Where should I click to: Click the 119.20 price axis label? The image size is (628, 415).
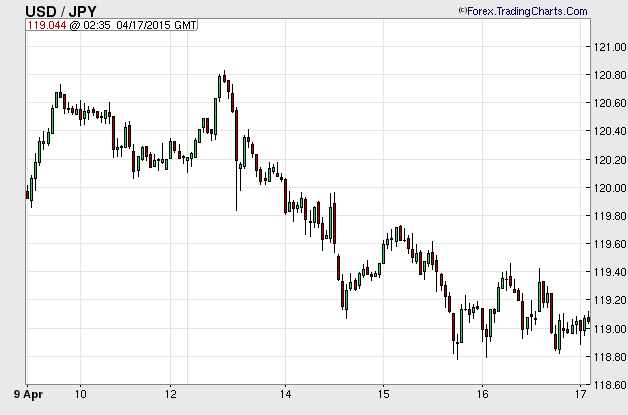[x=610, y=300]
